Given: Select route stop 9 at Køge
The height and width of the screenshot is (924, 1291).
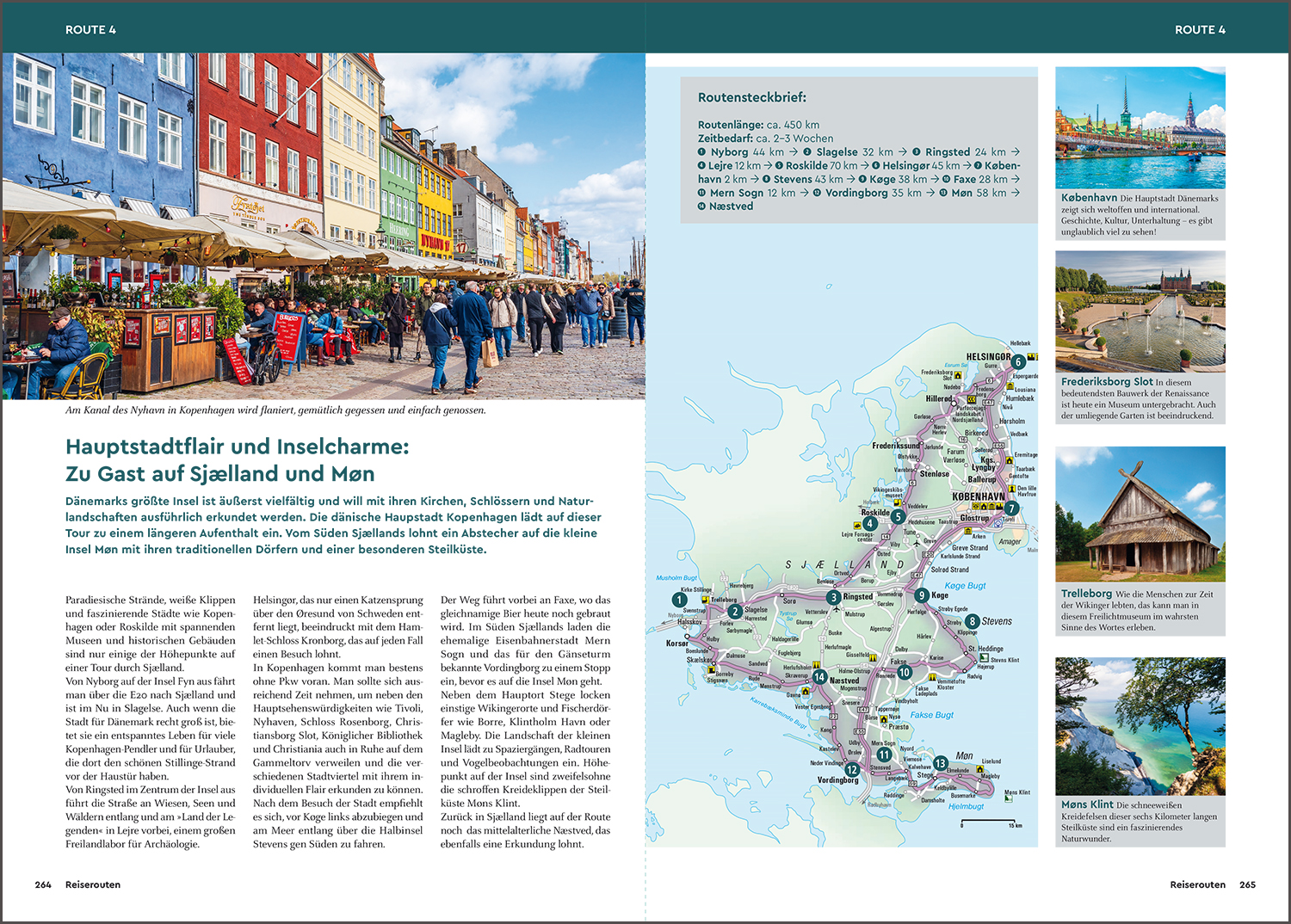Looking at the screenshot, I should pyautogui.click(x=922, y=595).
